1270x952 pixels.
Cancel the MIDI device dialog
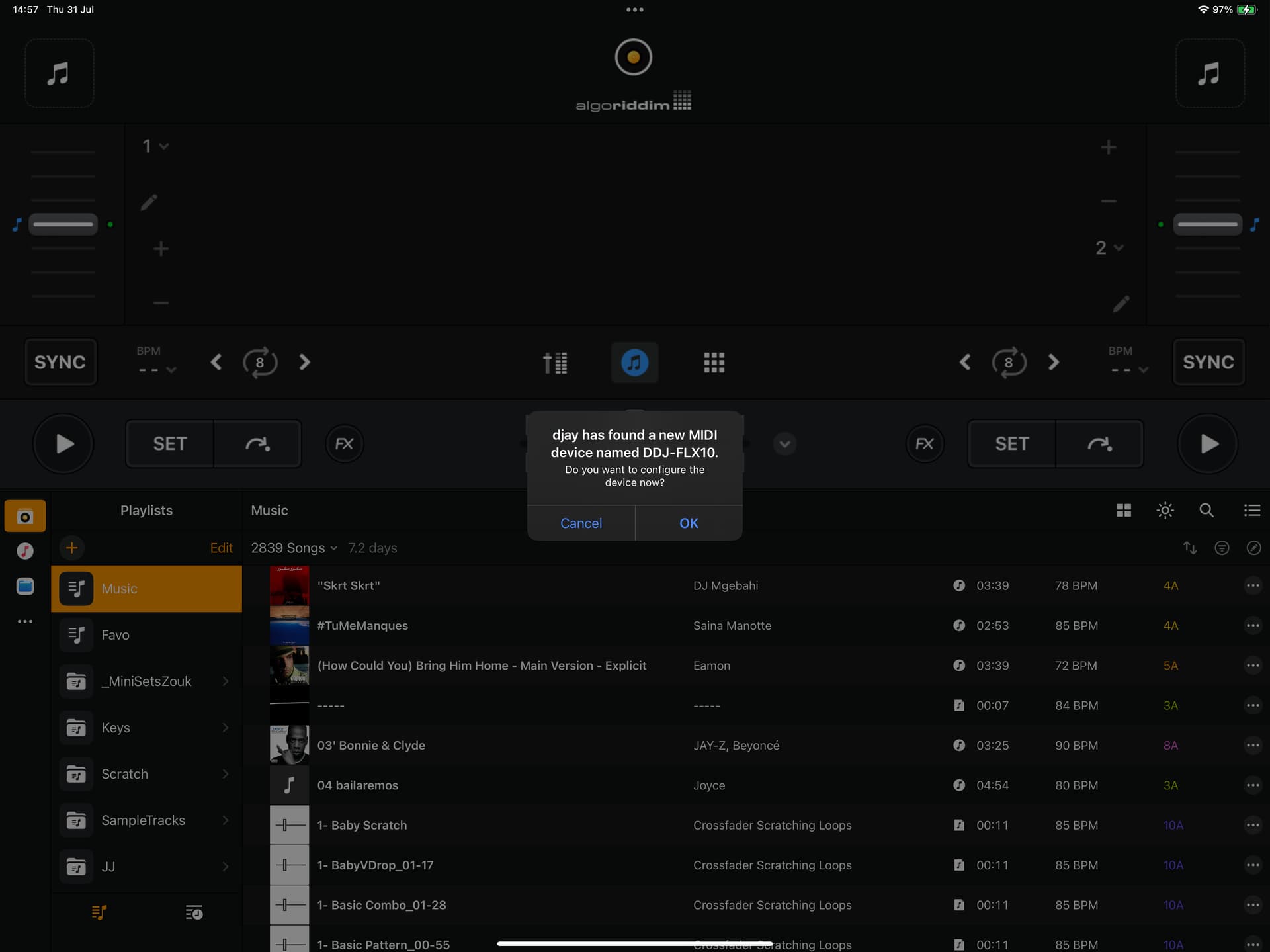581,523
